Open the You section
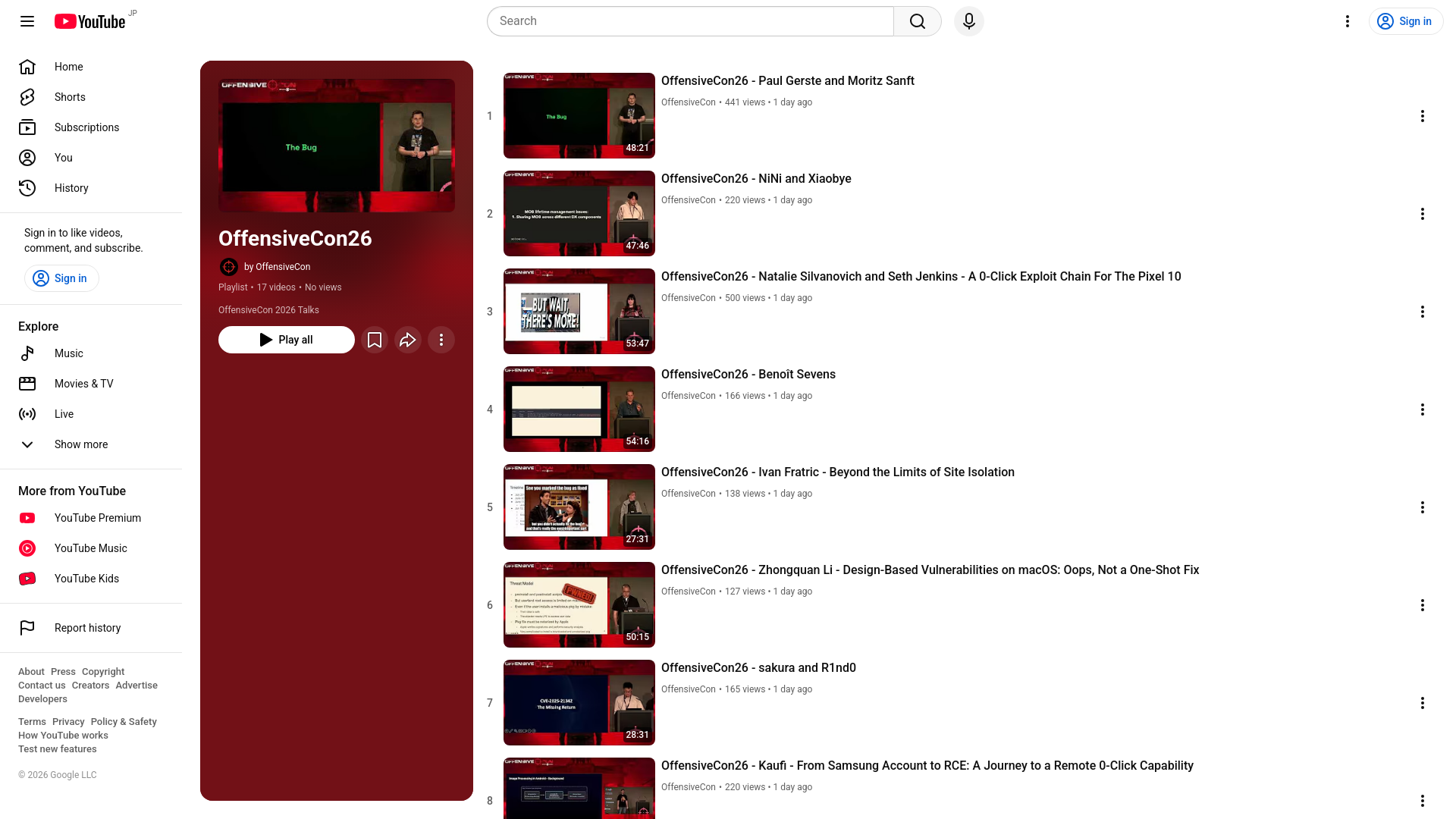 [91, 158]
